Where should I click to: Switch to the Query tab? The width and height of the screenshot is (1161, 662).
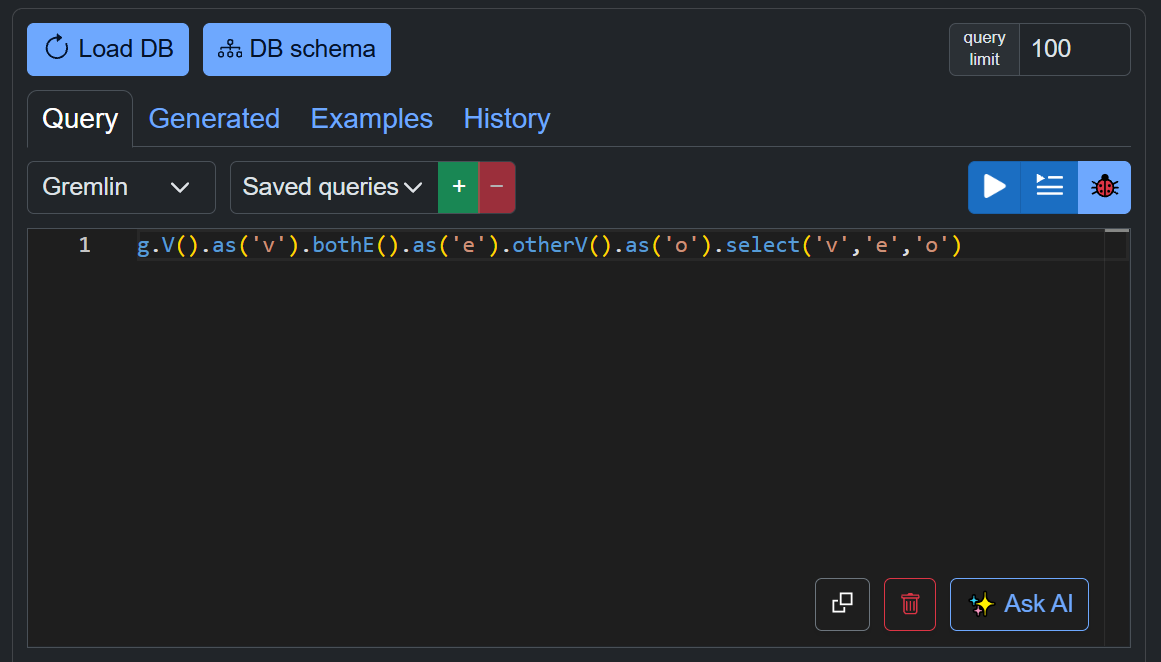pyautogui.click(x=80, y=118)
